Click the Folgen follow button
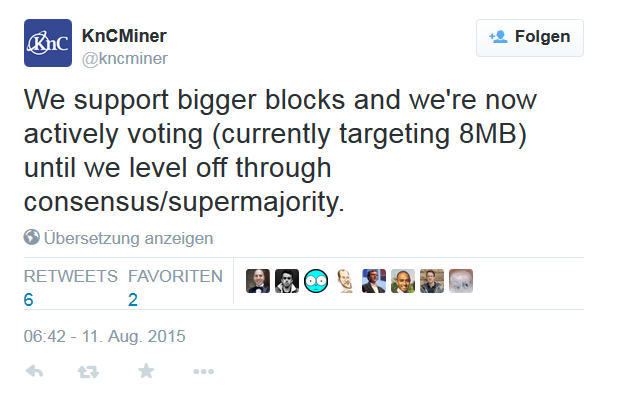Viewport: 618px width, 407px height. pos(529,38)
